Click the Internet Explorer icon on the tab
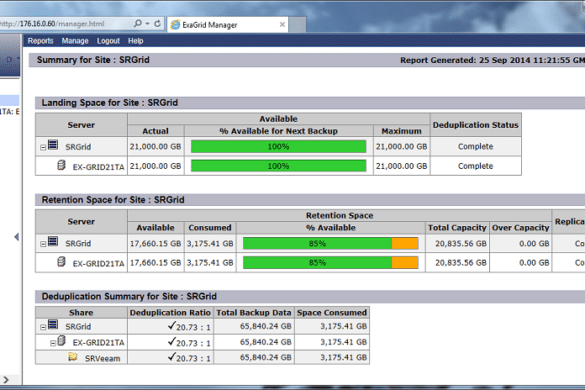The image size is (585, 390). (x=175, y=25)
